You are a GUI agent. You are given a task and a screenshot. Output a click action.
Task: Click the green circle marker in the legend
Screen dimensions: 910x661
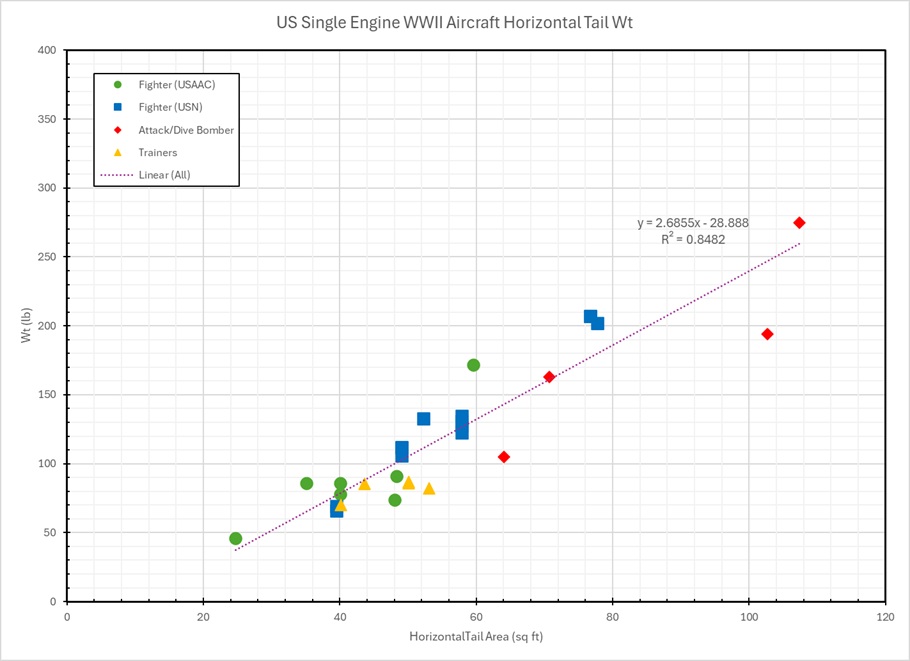[x=118, y=85]
